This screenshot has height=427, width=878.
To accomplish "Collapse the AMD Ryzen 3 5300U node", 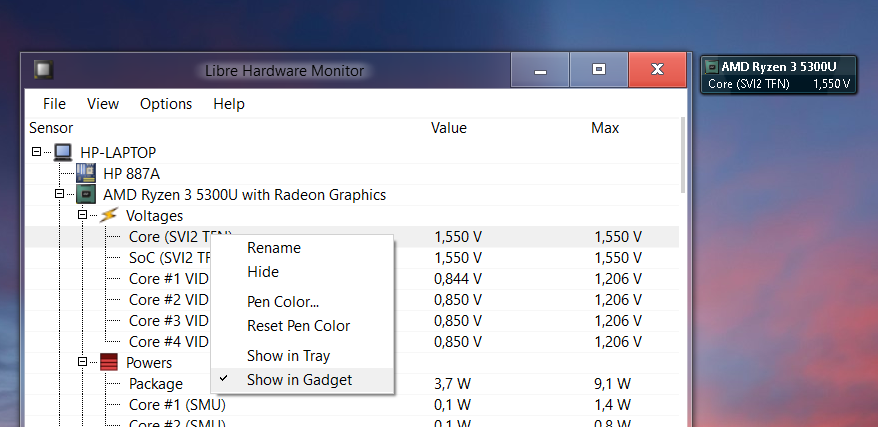I will [x=59, y=194].
